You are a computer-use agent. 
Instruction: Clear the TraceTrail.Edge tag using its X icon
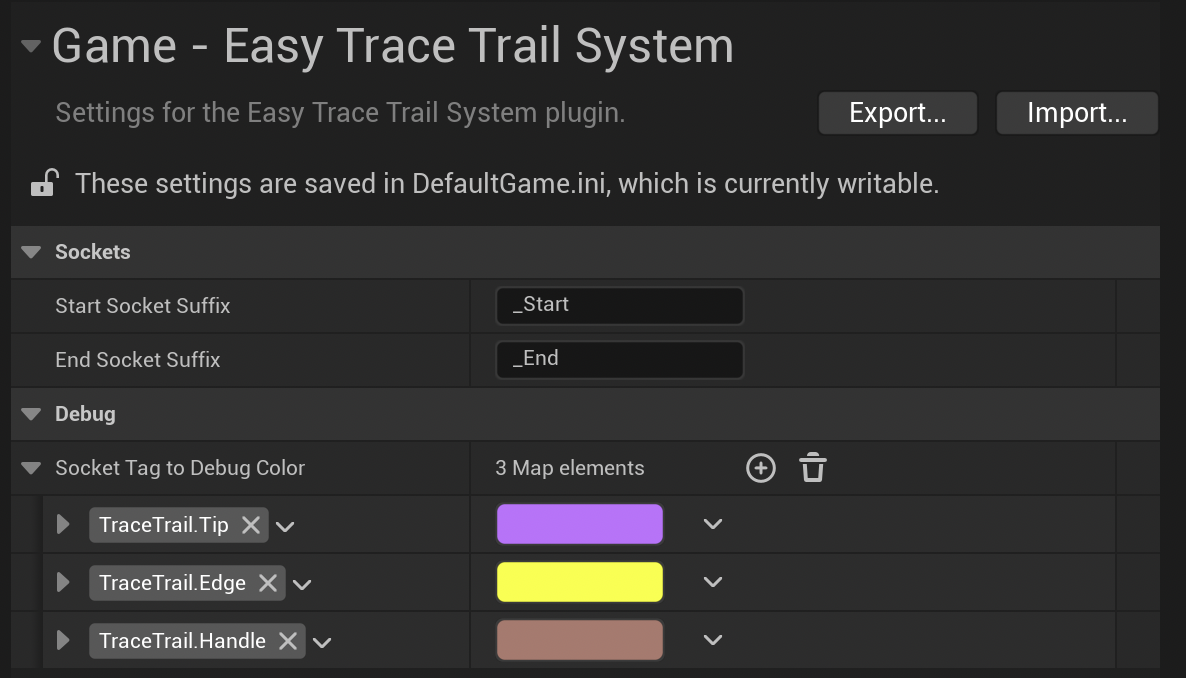pos(268,583)
